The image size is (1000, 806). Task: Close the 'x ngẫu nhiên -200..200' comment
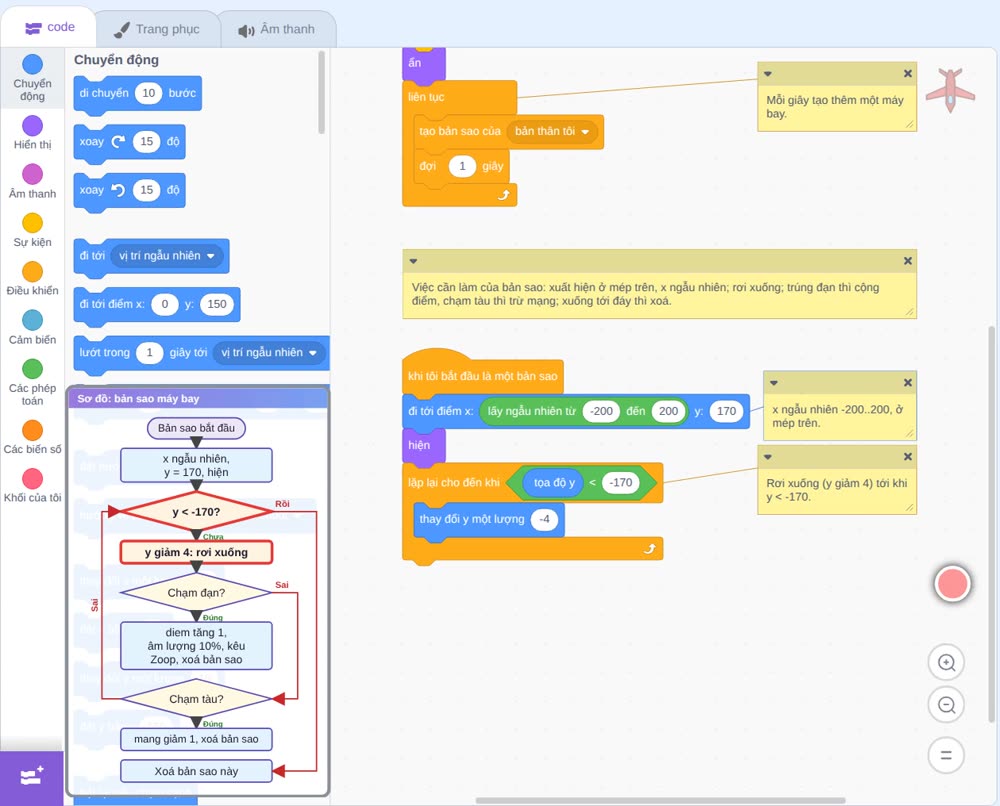(908, 383)
